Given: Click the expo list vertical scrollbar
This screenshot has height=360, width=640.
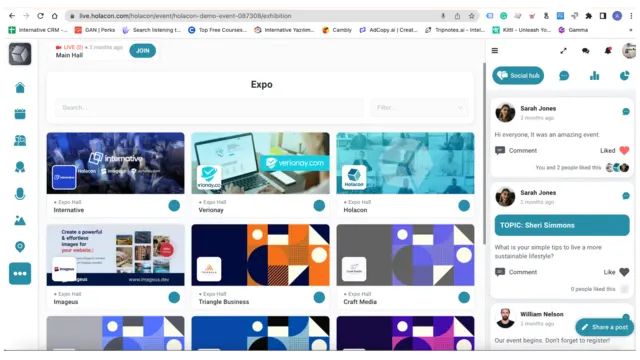Looking at the screenshot, I should [x=484, y=154].
